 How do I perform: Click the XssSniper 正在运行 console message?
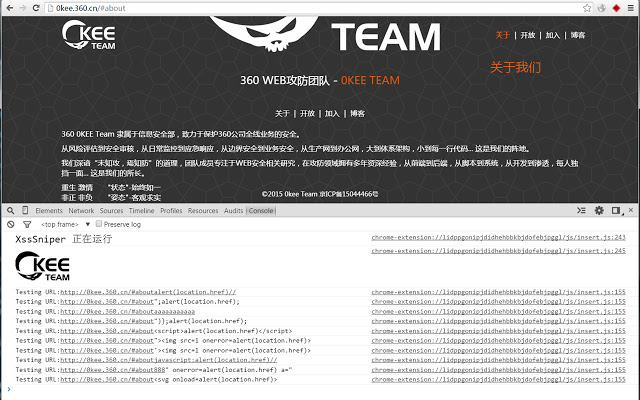point(64,239)
